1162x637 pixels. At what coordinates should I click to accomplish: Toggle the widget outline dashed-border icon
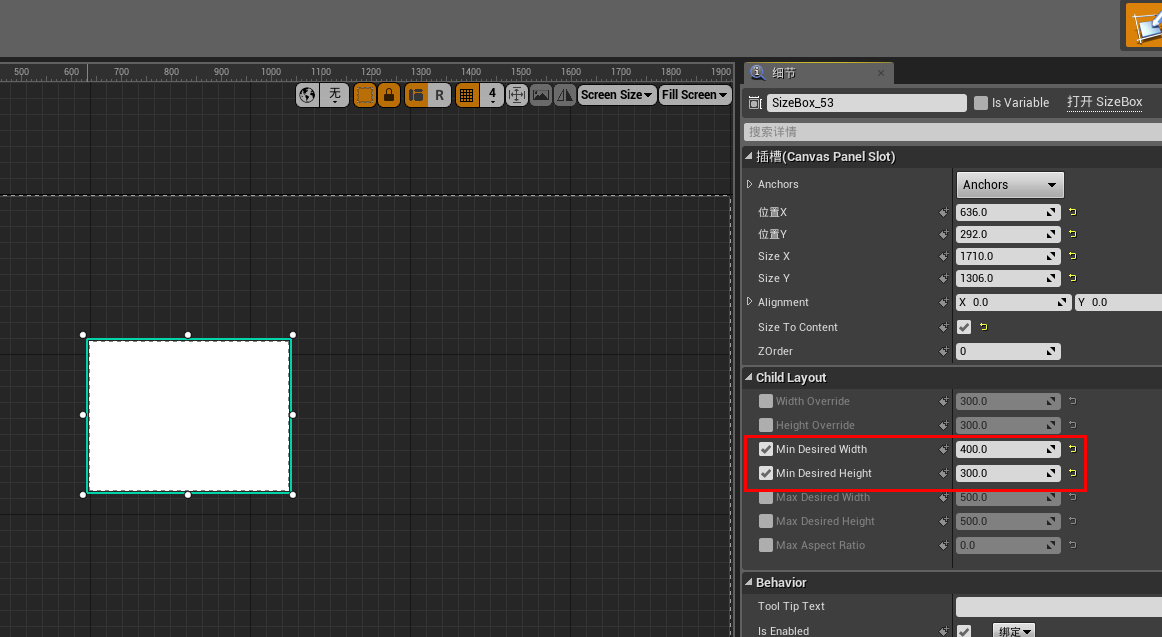[363, 95]
